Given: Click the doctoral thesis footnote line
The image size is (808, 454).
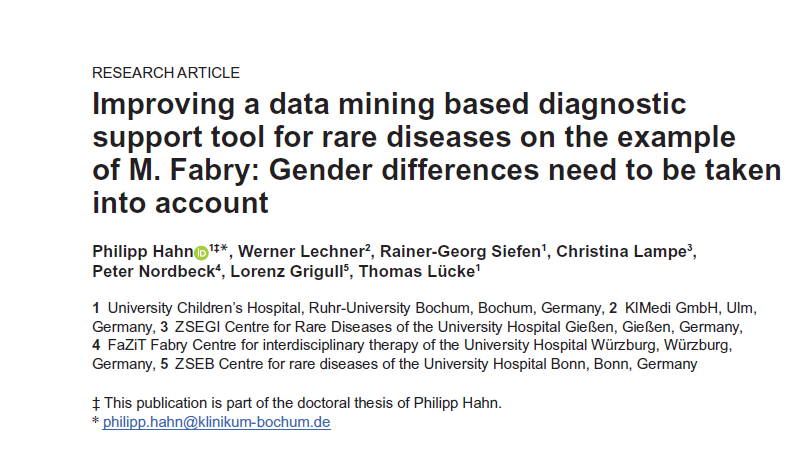Looking at the screenshot, I should coord(297,403).
